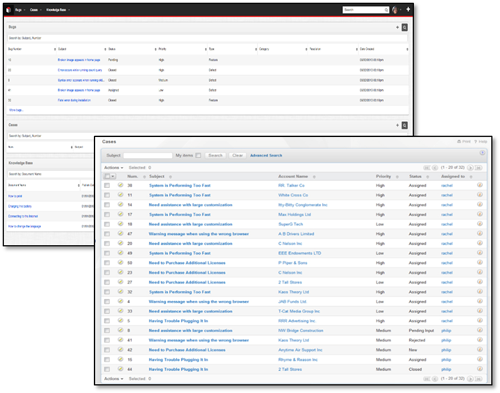Image resolution: width=500 pixels, height=393 pixels.
Task: Open the info icon at right of case 17 row
Action: coord(480,214)
